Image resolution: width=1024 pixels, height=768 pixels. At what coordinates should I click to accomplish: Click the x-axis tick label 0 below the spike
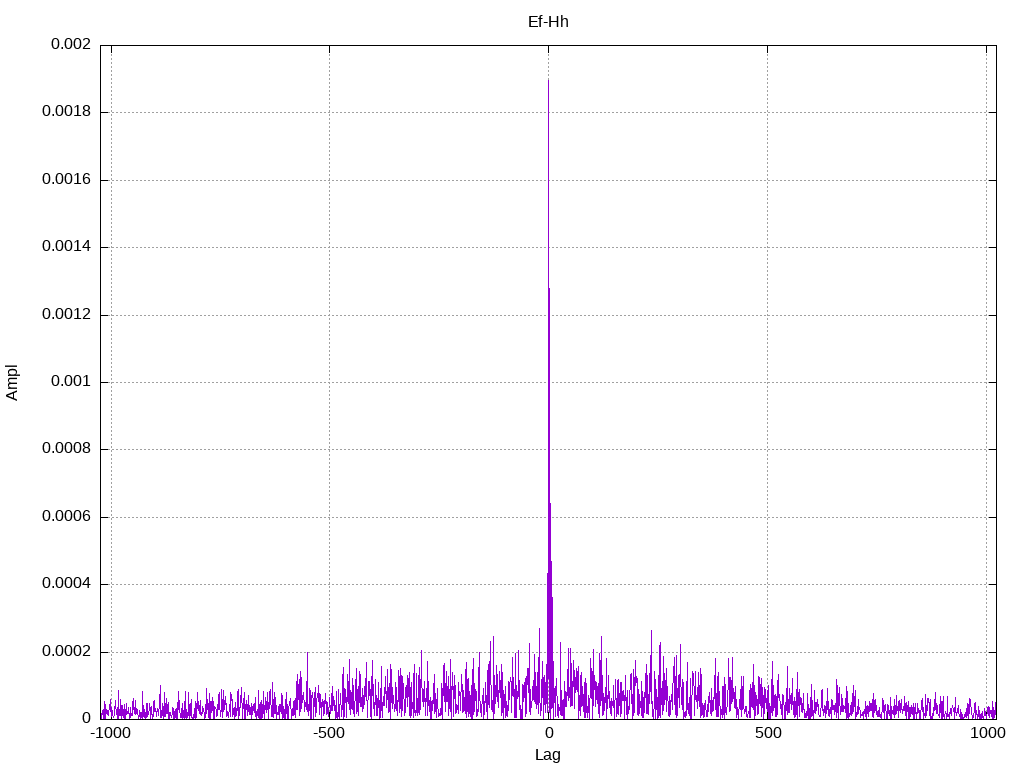tap(548, 733)
